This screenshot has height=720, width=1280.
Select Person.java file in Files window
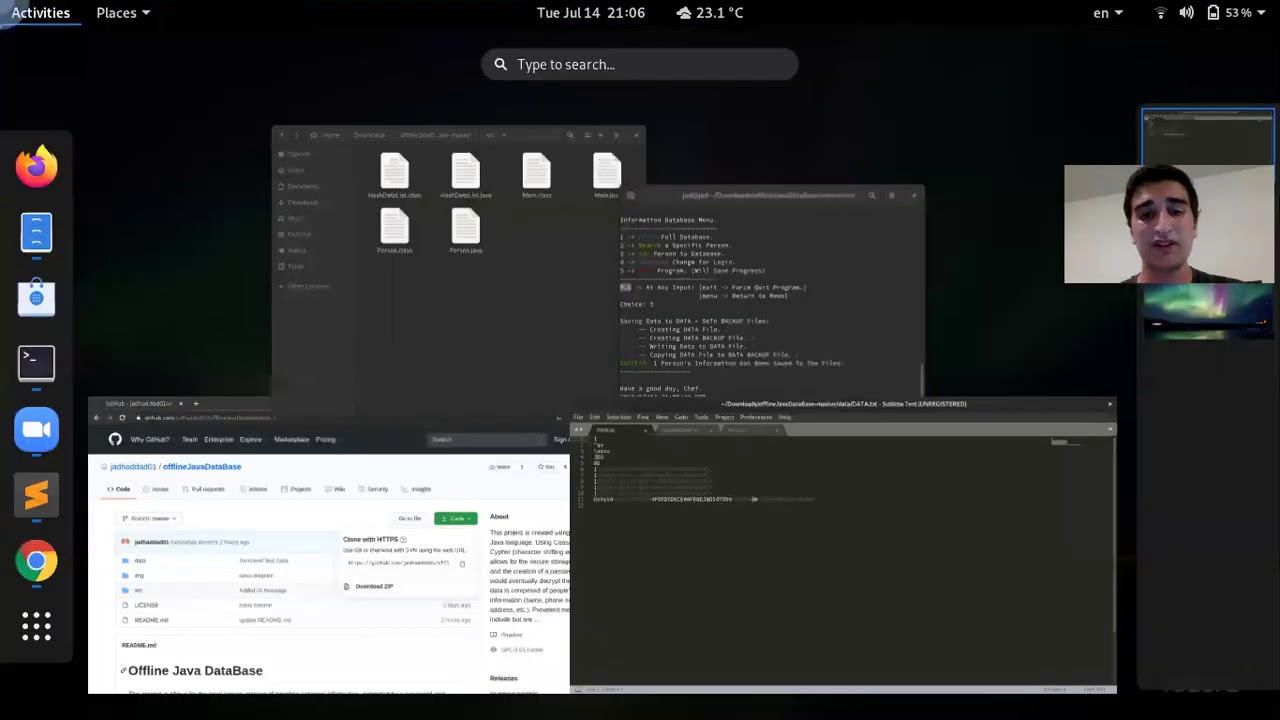tap(466, 231)
